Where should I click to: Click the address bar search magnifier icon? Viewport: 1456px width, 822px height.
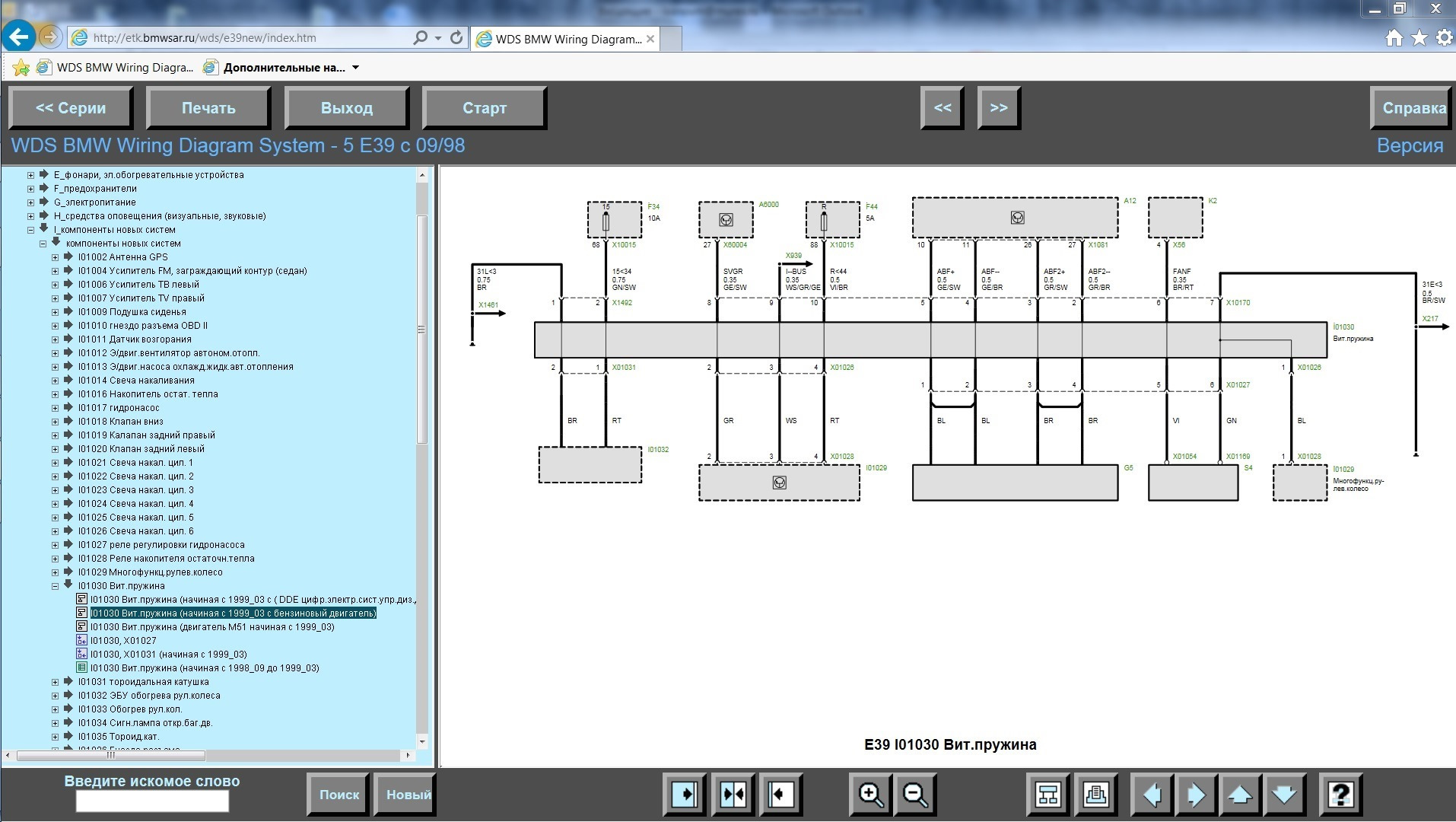tap(420, 37)
